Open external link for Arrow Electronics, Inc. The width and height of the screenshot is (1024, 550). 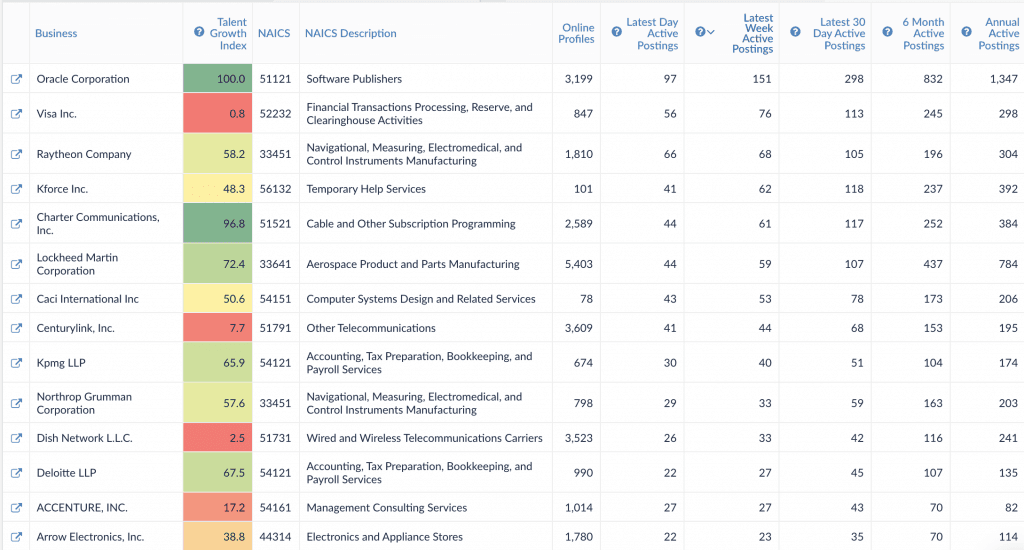tap(16, 537)
